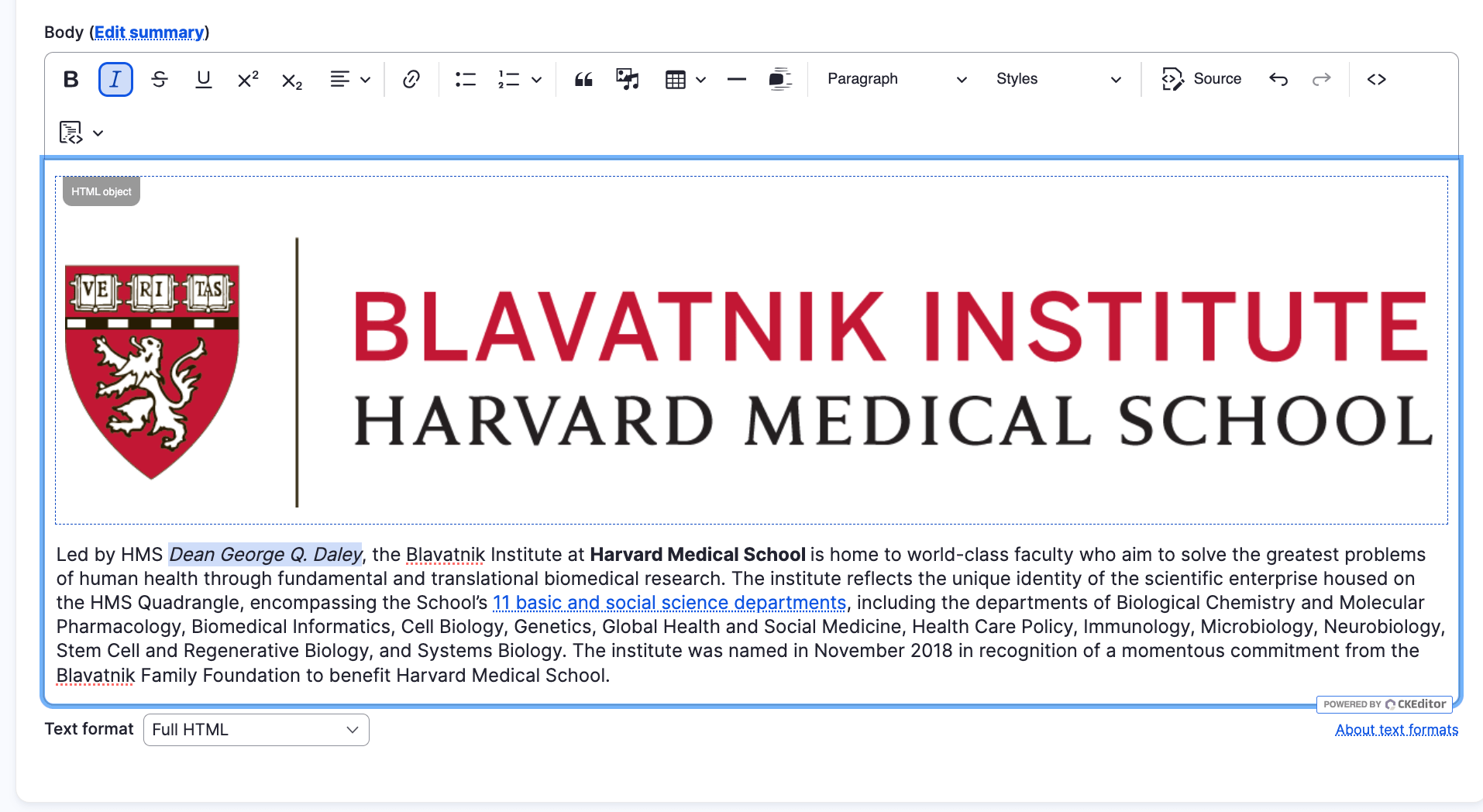The width and height of the screenshot is (1483, 812).
Task: Open the Edit summary link
Action: click(150, 33)
